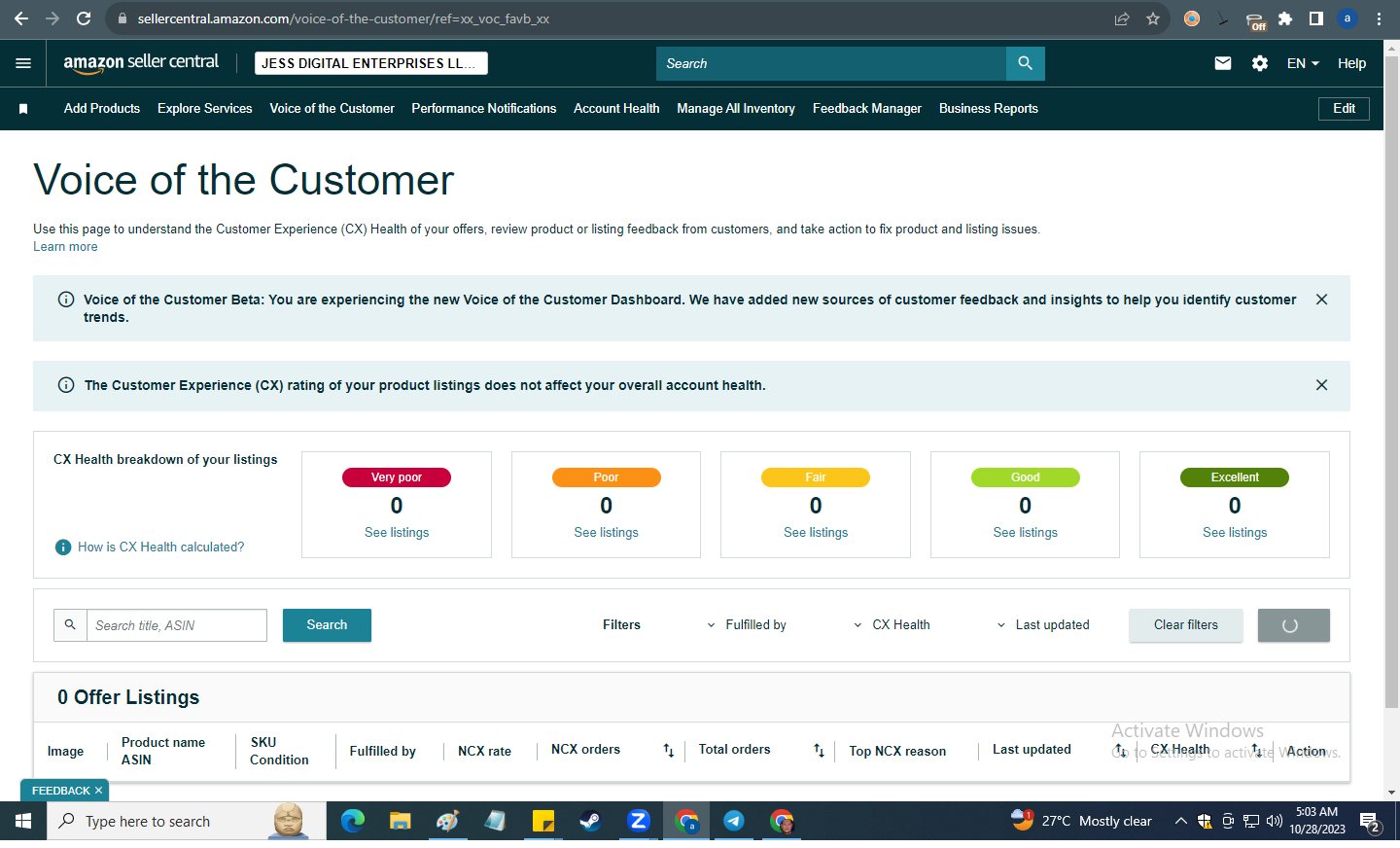Screen dimensions: 1400x848
Task: Click the Edit button for the favorites bar
Action: pos(1345,109)
